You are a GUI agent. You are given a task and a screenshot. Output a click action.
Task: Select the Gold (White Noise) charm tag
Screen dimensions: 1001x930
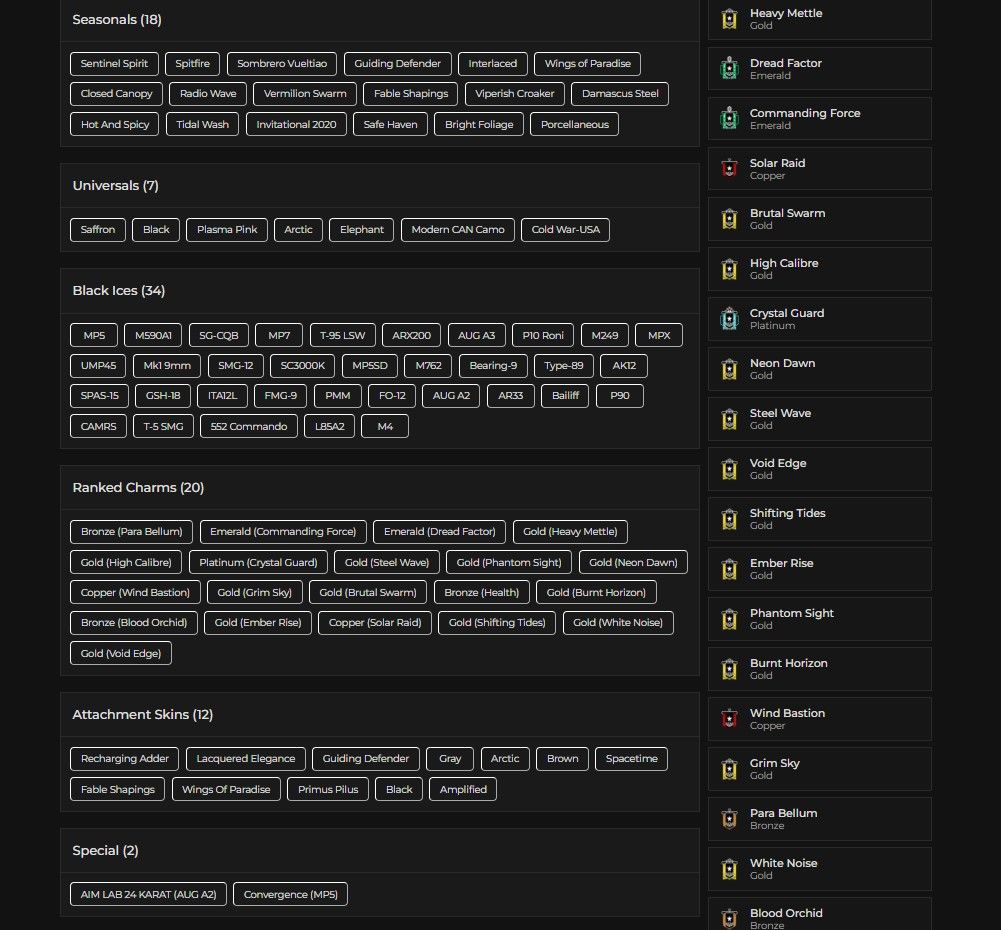coord(618,622)
